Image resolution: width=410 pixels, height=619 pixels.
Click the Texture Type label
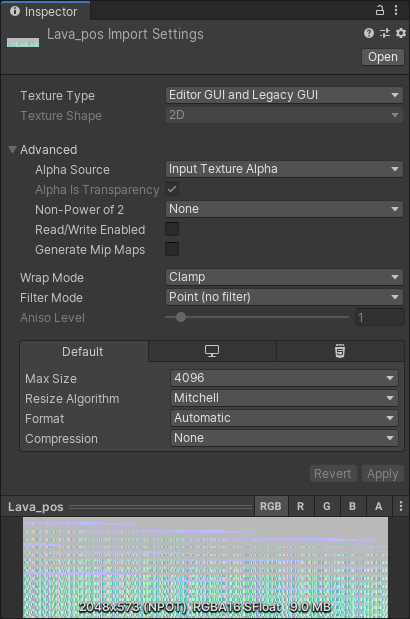pyautogui.click(x=57, y=96)
